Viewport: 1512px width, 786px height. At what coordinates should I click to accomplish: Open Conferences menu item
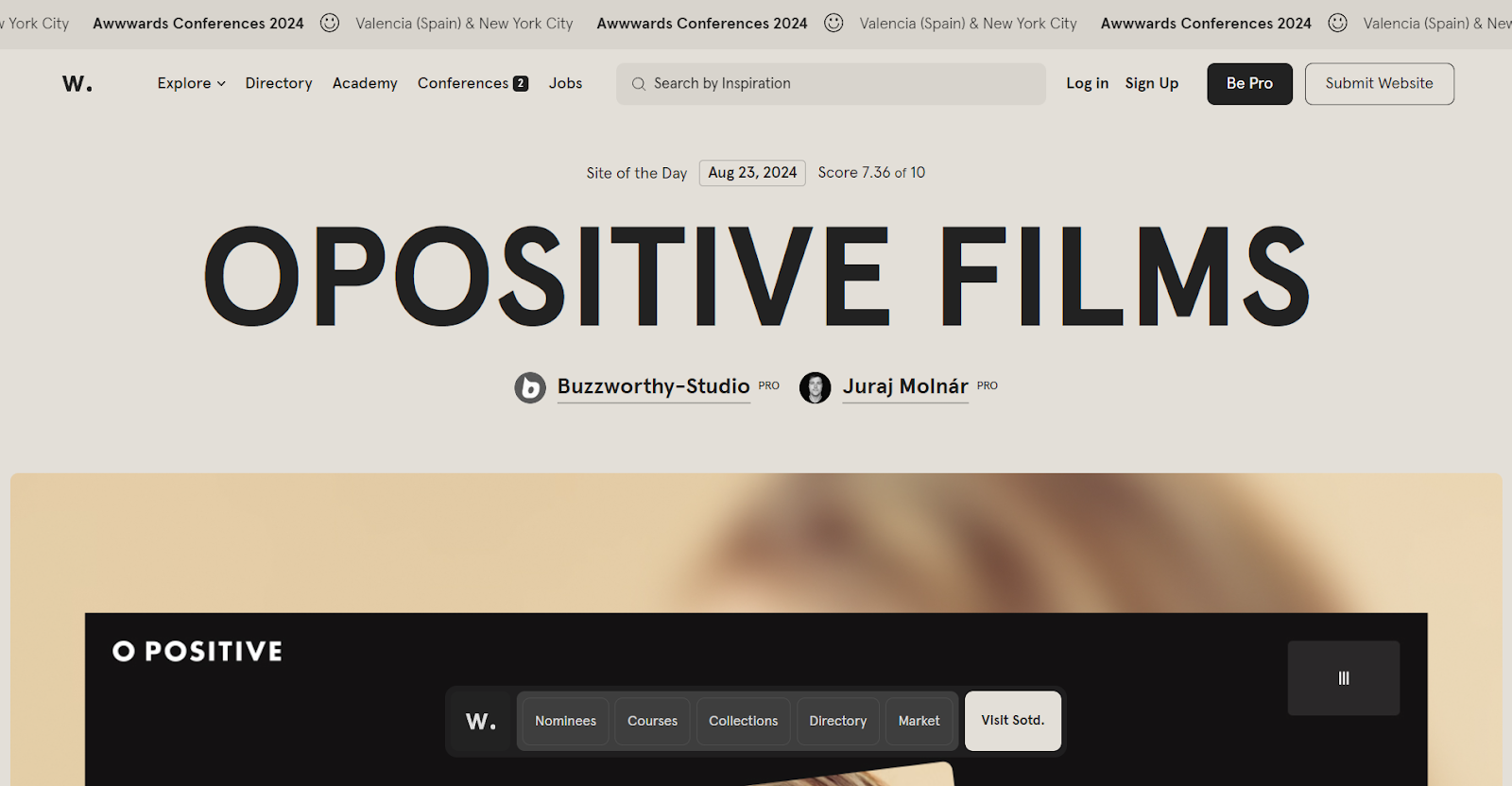coord(463,83)
